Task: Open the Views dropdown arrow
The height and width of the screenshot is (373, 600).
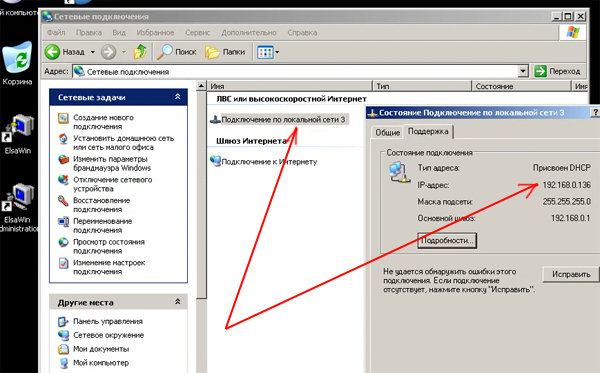Action: (x=277, y=52)
